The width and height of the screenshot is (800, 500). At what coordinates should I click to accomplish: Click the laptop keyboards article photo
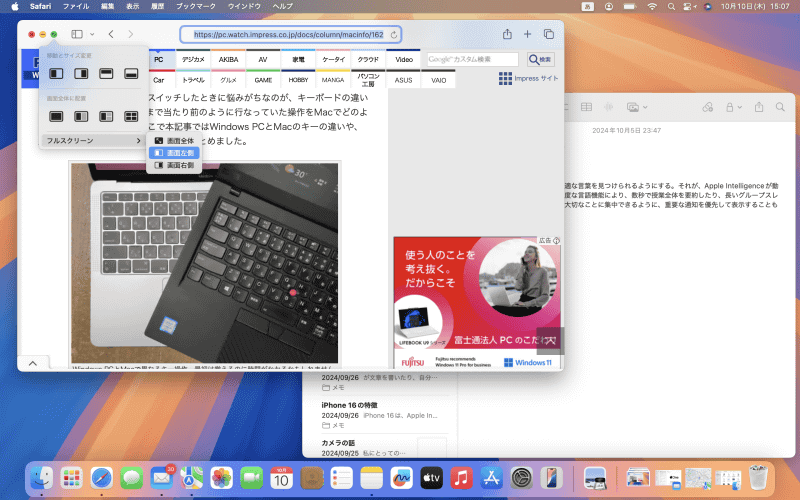pos(205,263)
